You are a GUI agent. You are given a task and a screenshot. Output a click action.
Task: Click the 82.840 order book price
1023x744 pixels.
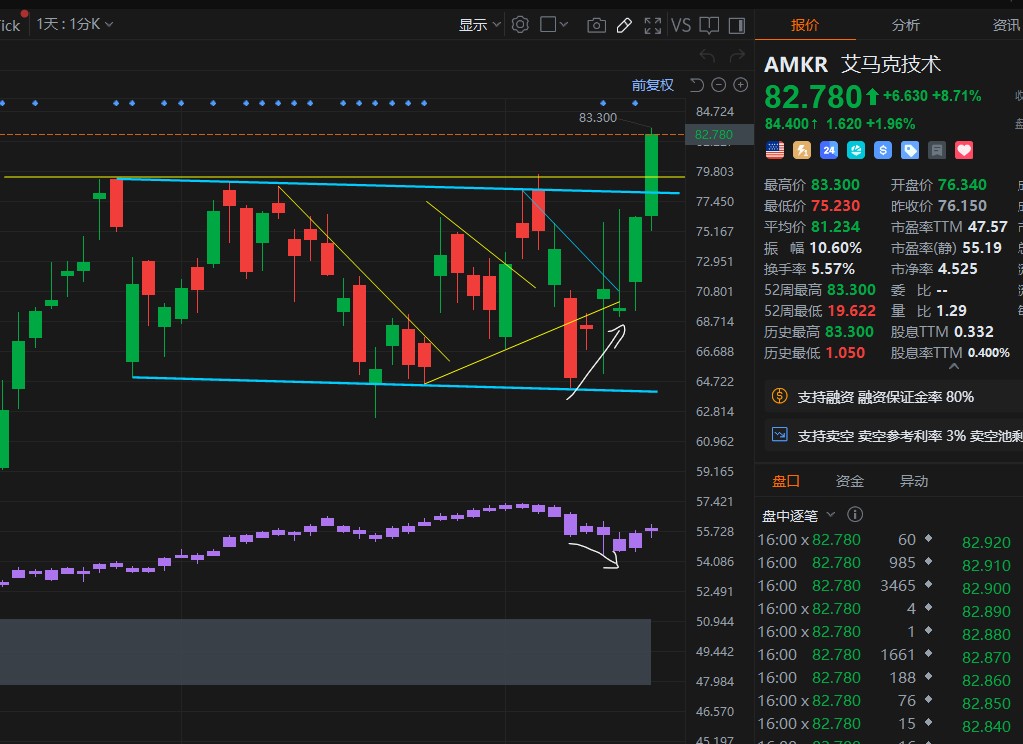986,726
